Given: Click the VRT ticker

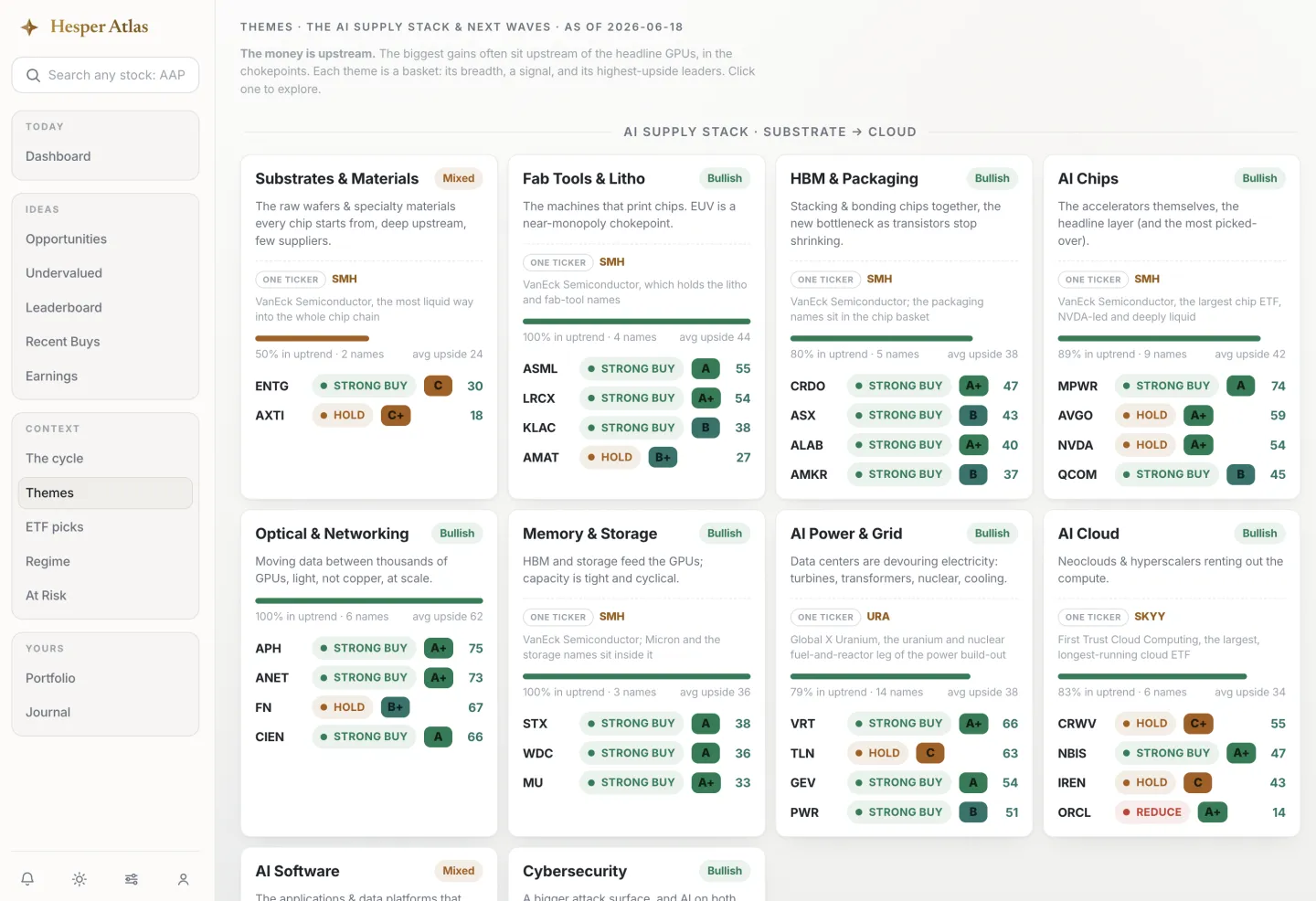Looking at the screenshot, I should pyautogui.click(x=803, y=724).
